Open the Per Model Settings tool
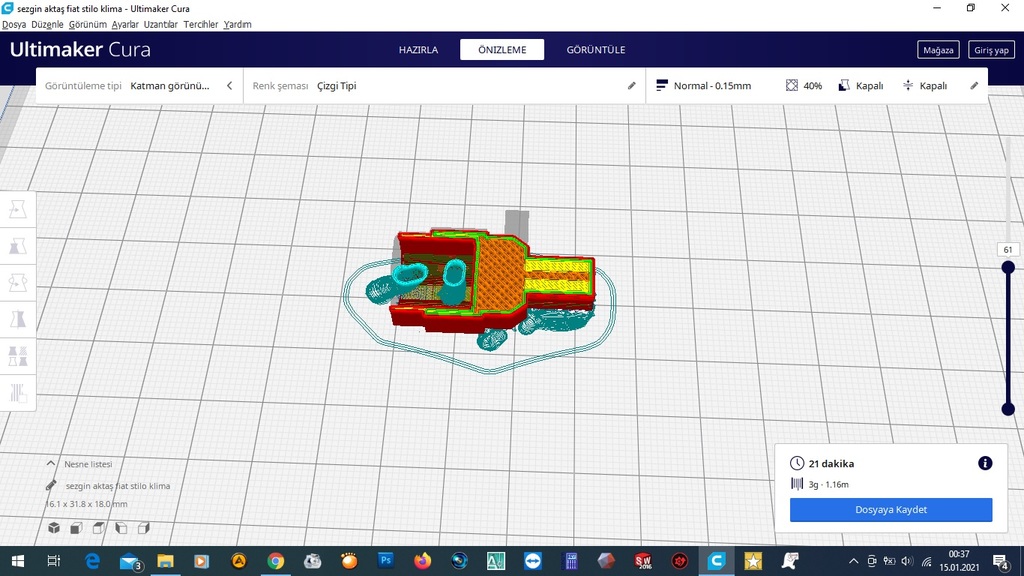Screen dimensions: 1024x576 pyautogui.click(x=18, y=356)
